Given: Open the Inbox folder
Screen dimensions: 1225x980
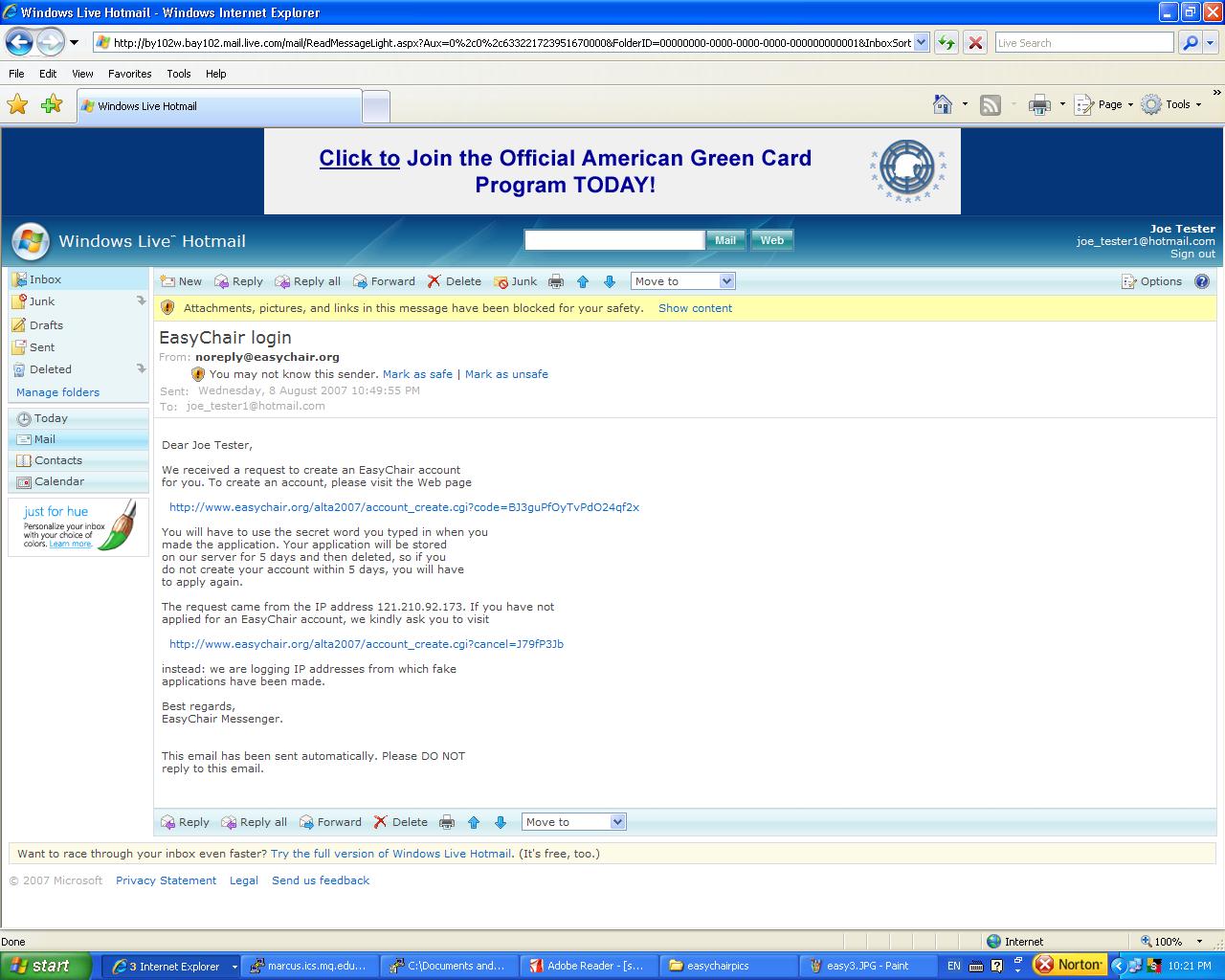Looking at the screenshot, I should pos(45,279).
